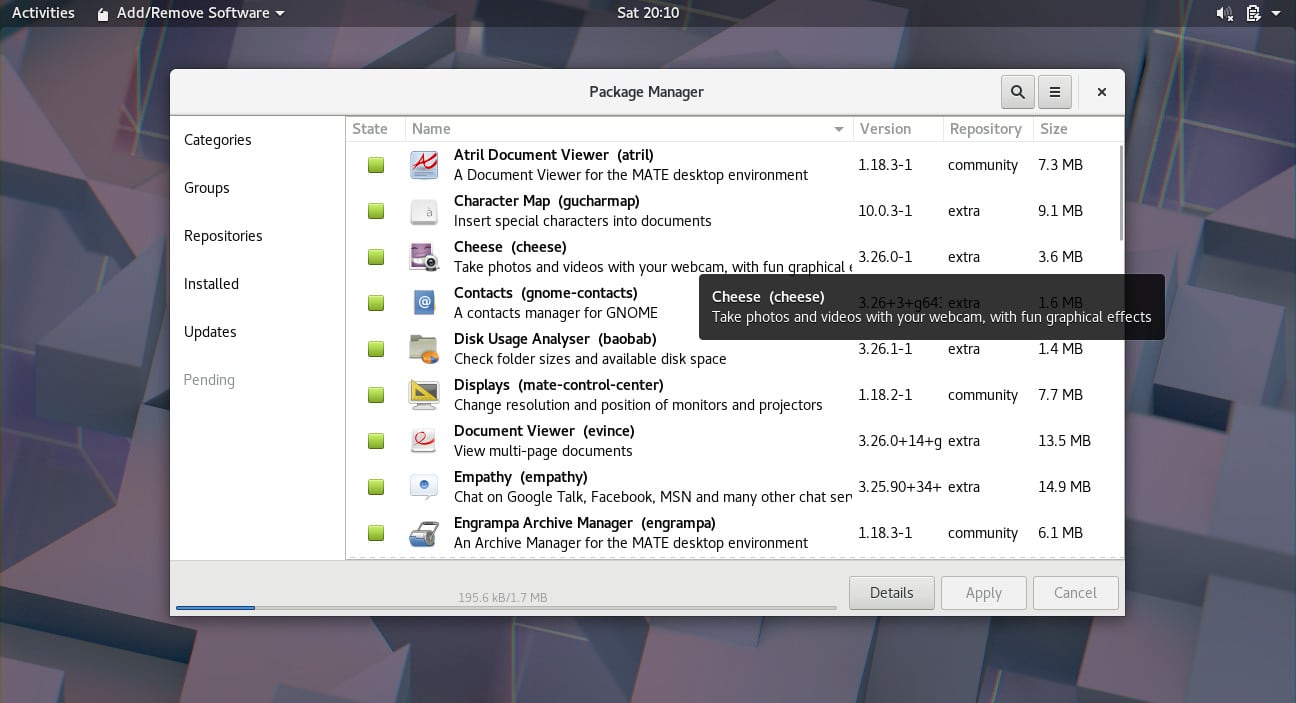Select the Disk Usage Analyser icon
The width and height of the screenshot is (1296, 703).
[424, 348]
